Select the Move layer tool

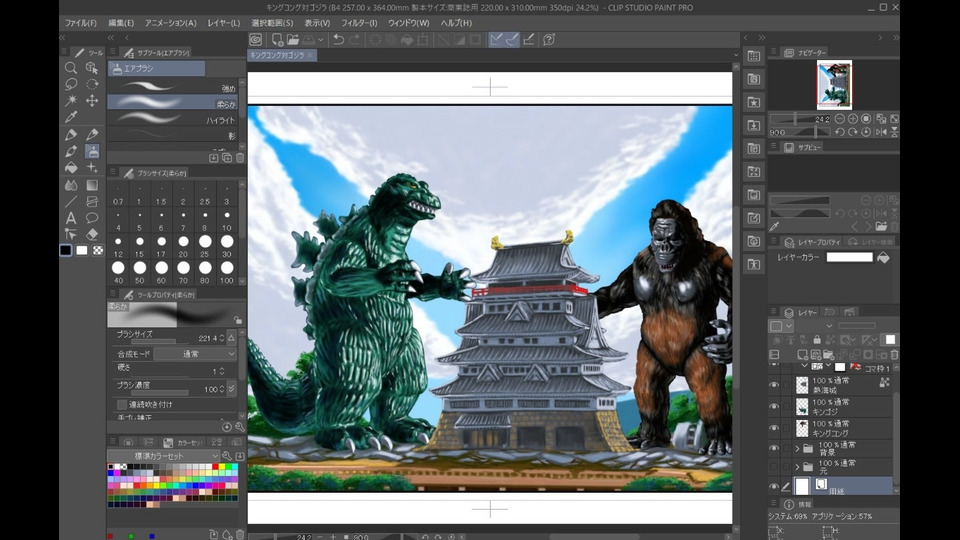[x=92, y=100]
